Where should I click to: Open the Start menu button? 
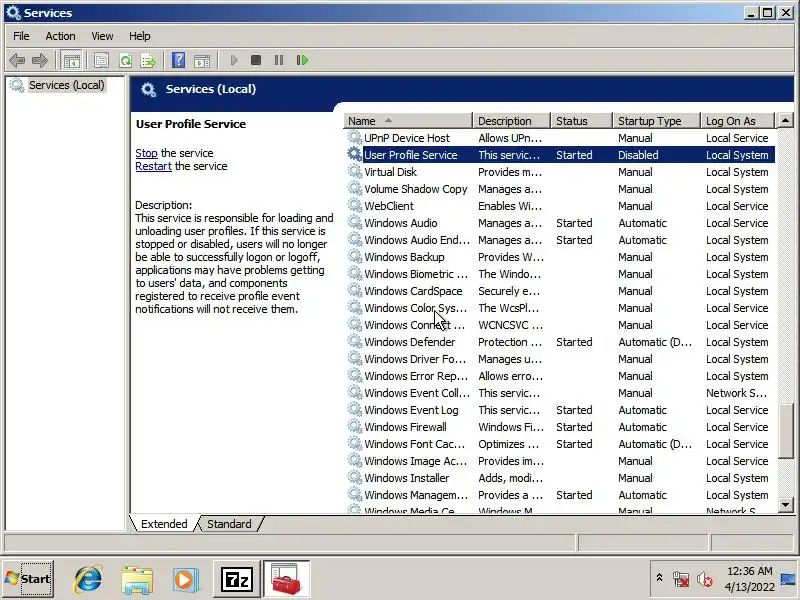tap(28, 579)
